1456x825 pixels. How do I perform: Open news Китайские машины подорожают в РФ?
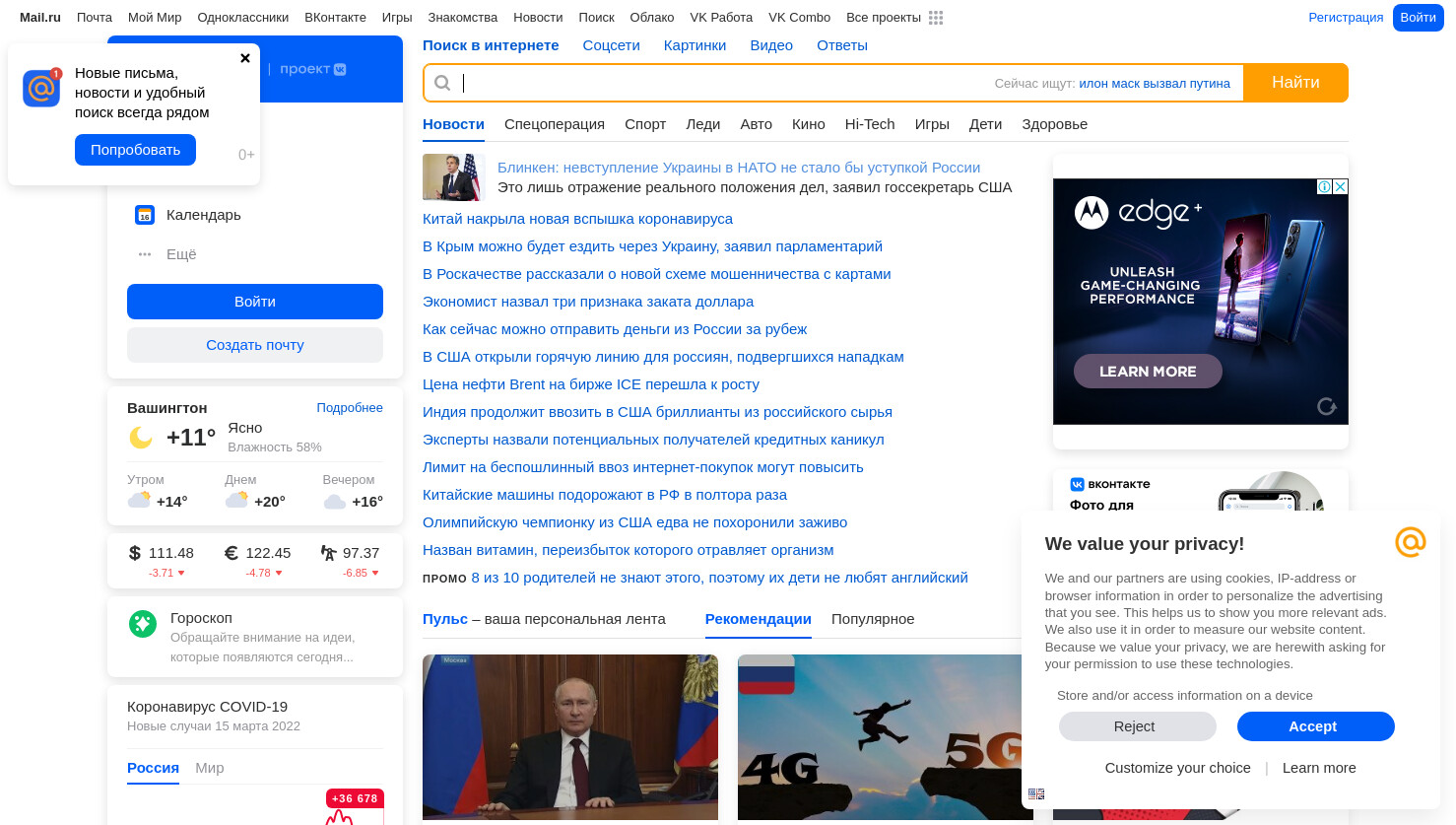coord(605,495)
